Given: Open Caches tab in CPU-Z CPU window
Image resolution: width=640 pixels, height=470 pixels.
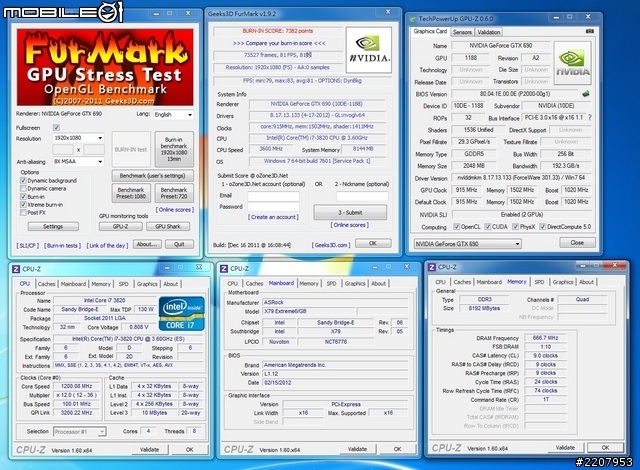Looking at the screenshot, I should (x=47, y=284).
